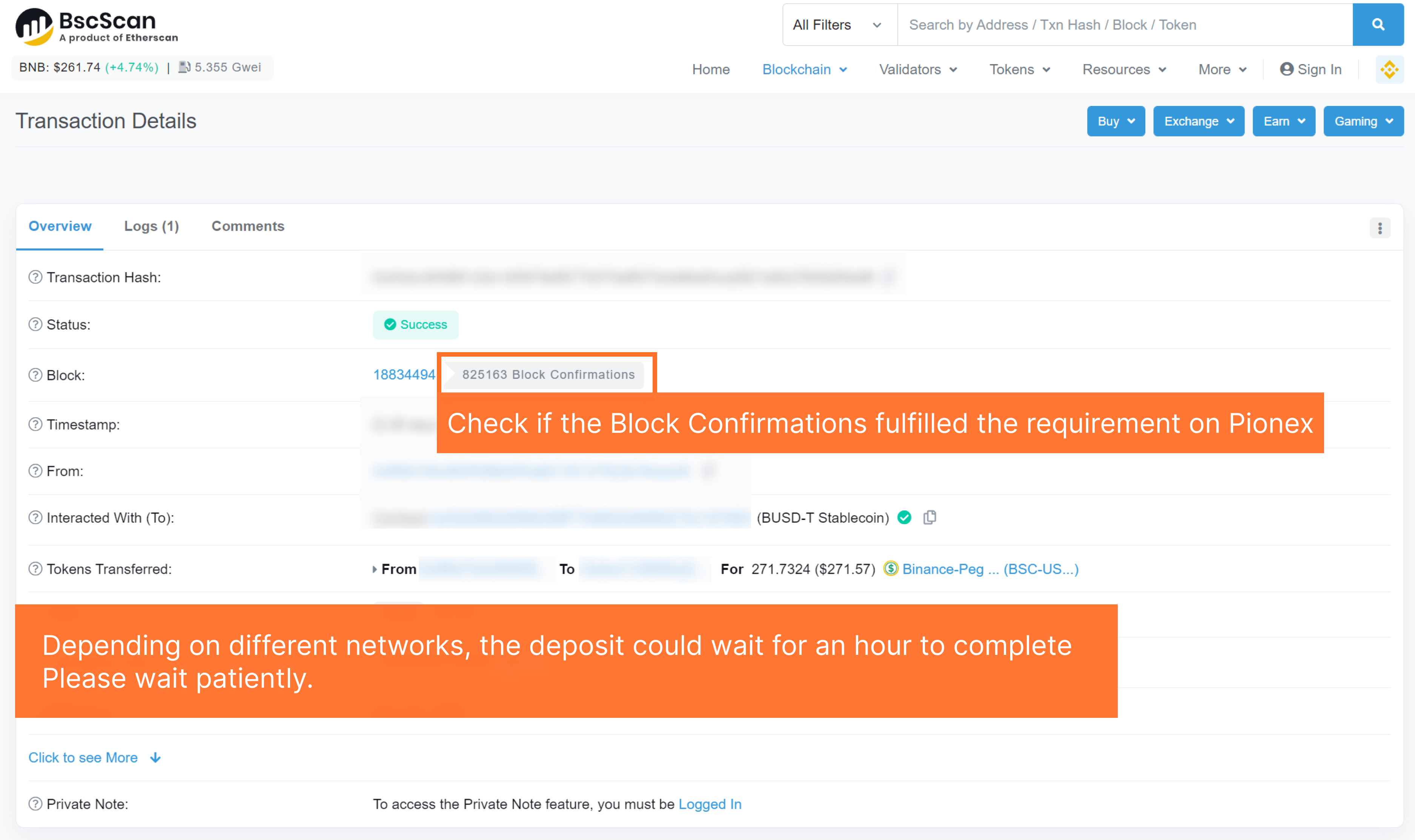Expand the Blockchain nav menu

[804, 70]
